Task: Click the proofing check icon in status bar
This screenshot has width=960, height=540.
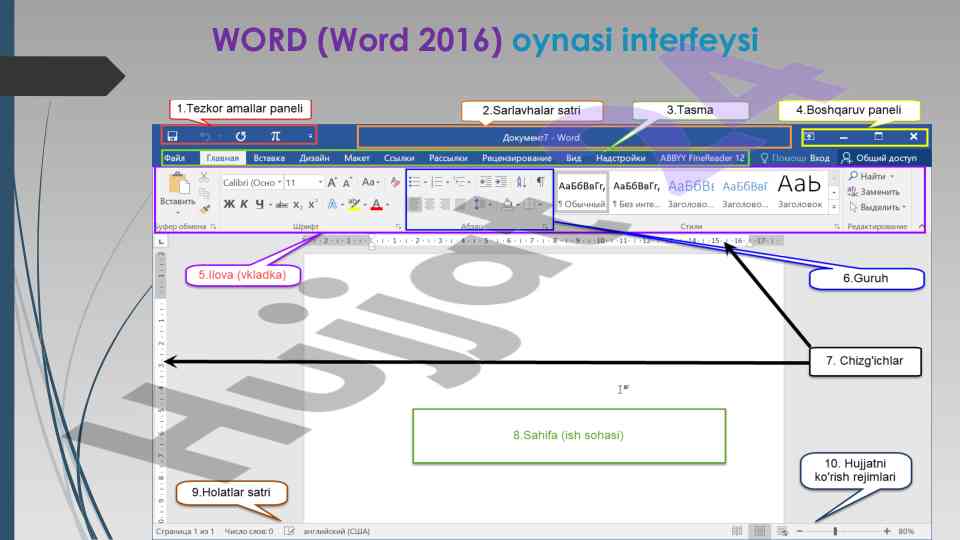Action: [289, 531]
